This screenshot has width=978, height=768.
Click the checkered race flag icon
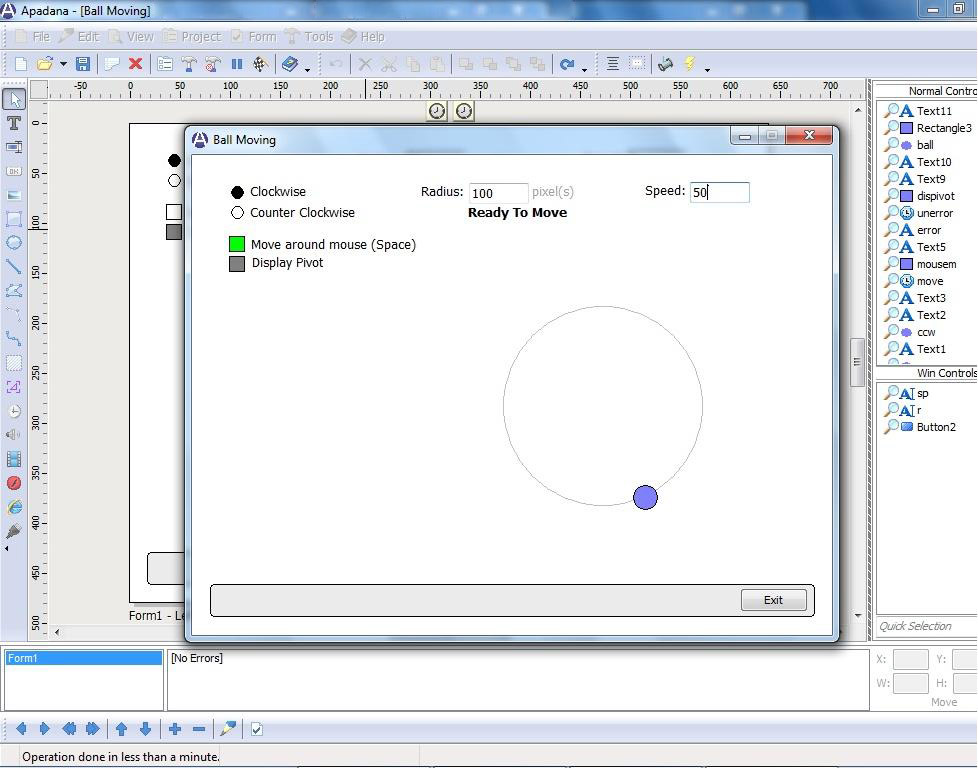click(x=260, y=64)
